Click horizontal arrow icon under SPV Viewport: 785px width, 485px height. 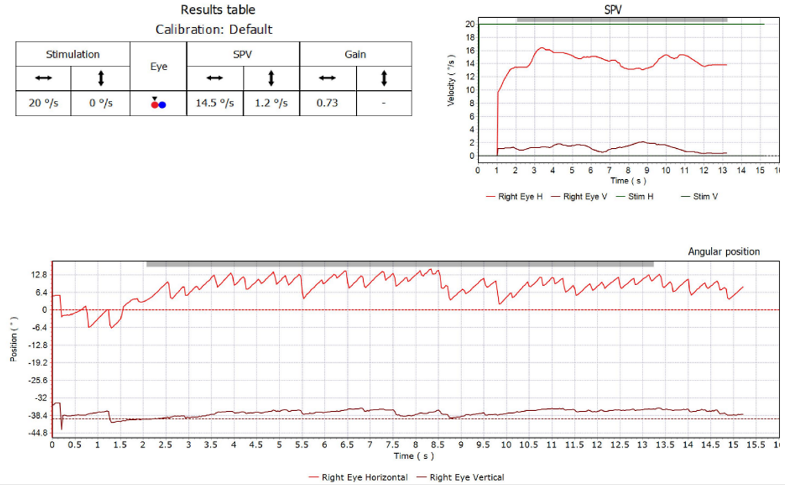pyautogui.click(x=215, y=78)
